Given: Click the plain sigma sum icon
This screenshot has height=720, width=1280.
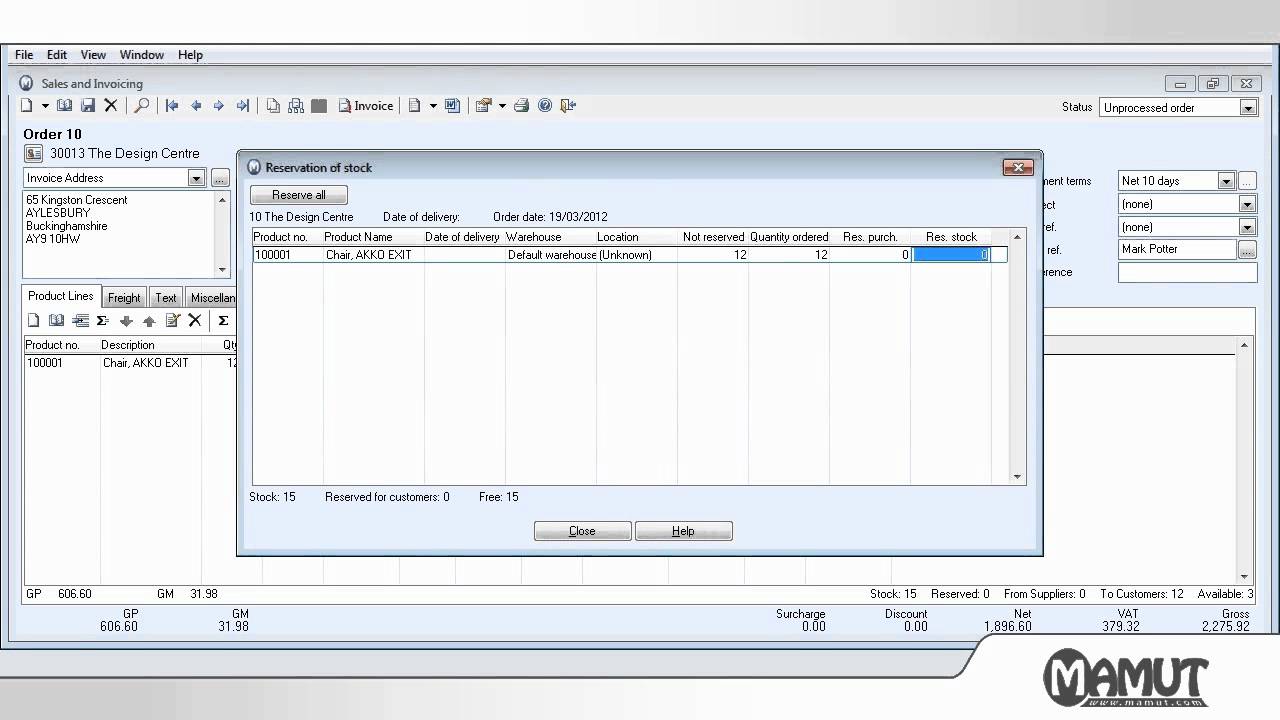Looking at the screenshot, I should [223, 320].
